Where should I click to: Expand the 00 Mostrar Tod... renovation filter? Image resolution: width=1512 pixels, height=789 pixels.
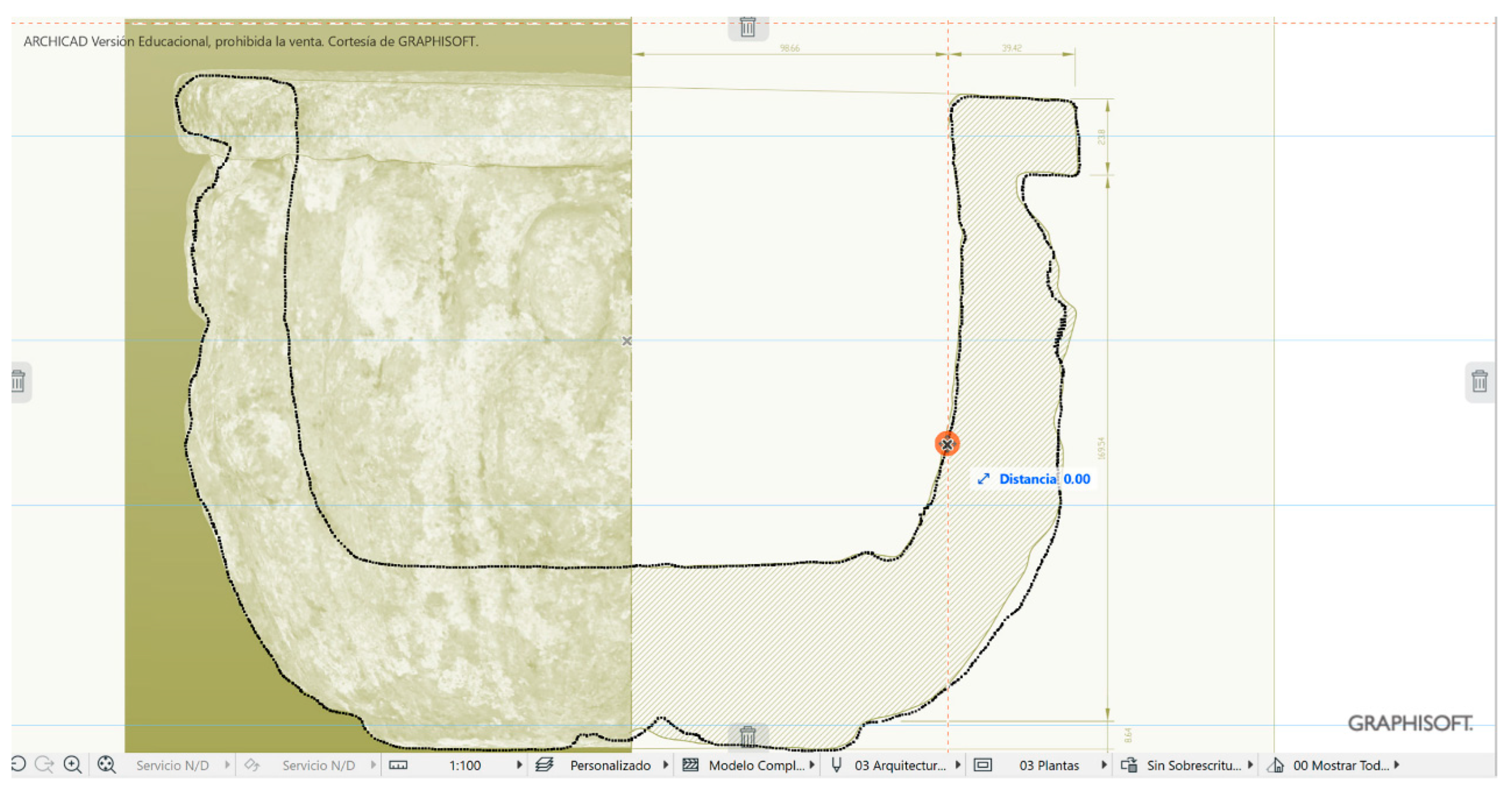1396,765
